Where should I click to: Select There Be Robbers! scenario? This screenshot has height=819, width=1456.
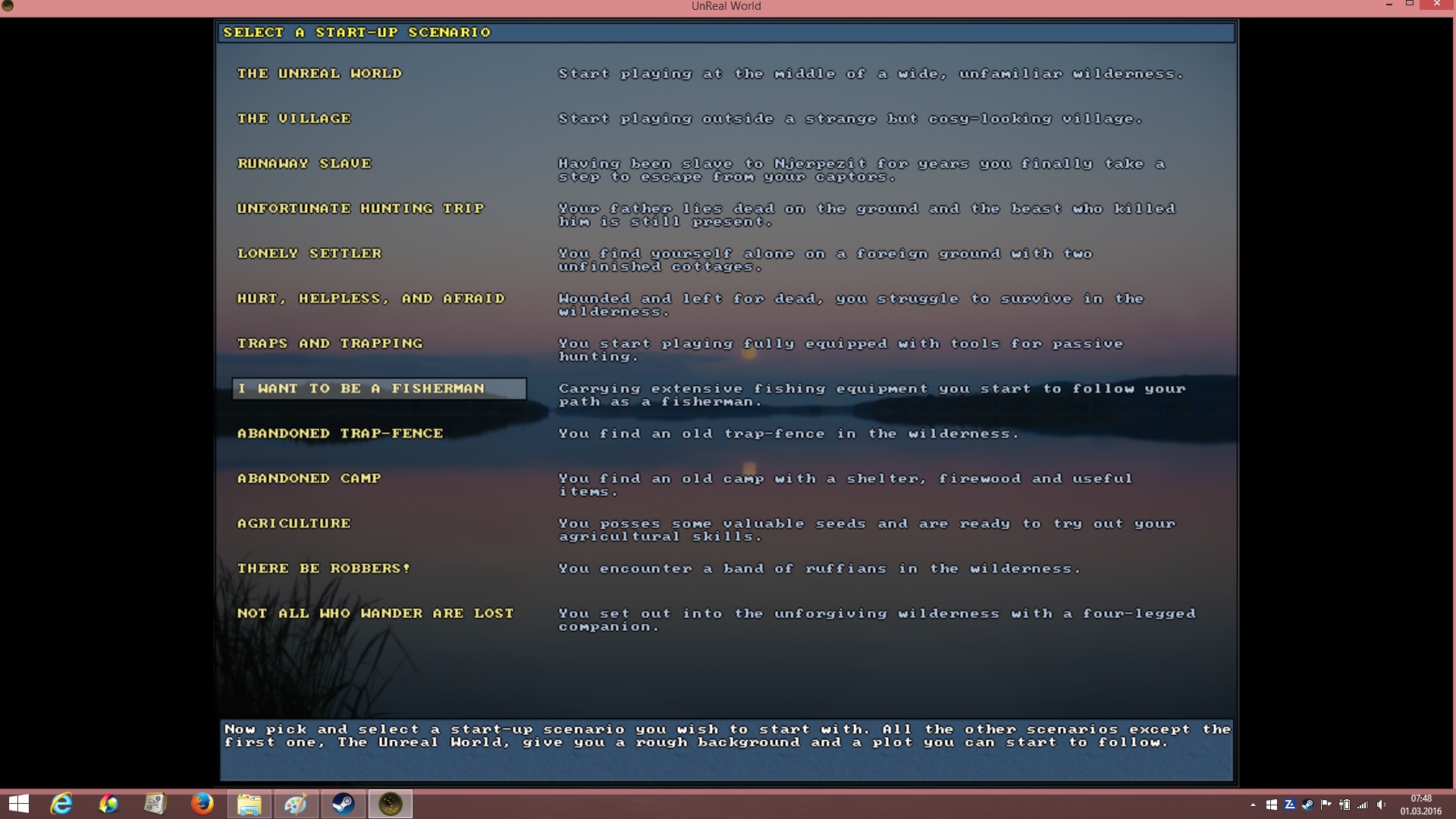324,568
